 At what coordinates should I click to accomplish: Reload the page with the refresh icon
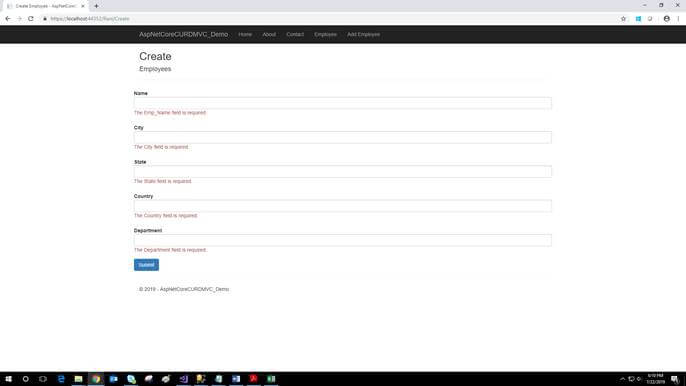tap(31, 19)
